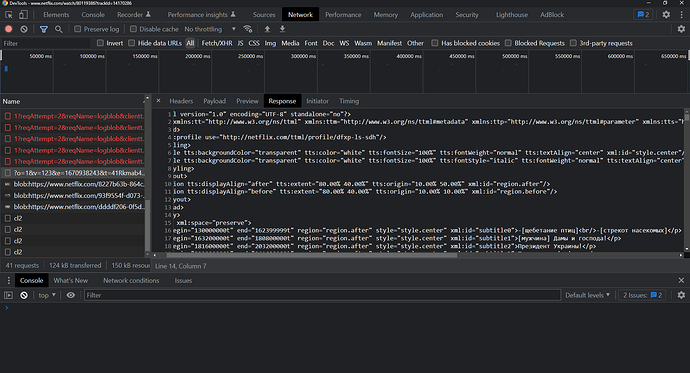The image size is (690, 373).
Task: Export HAR file with download arrow
Action: pyautogui.click(x=283, y=29)
